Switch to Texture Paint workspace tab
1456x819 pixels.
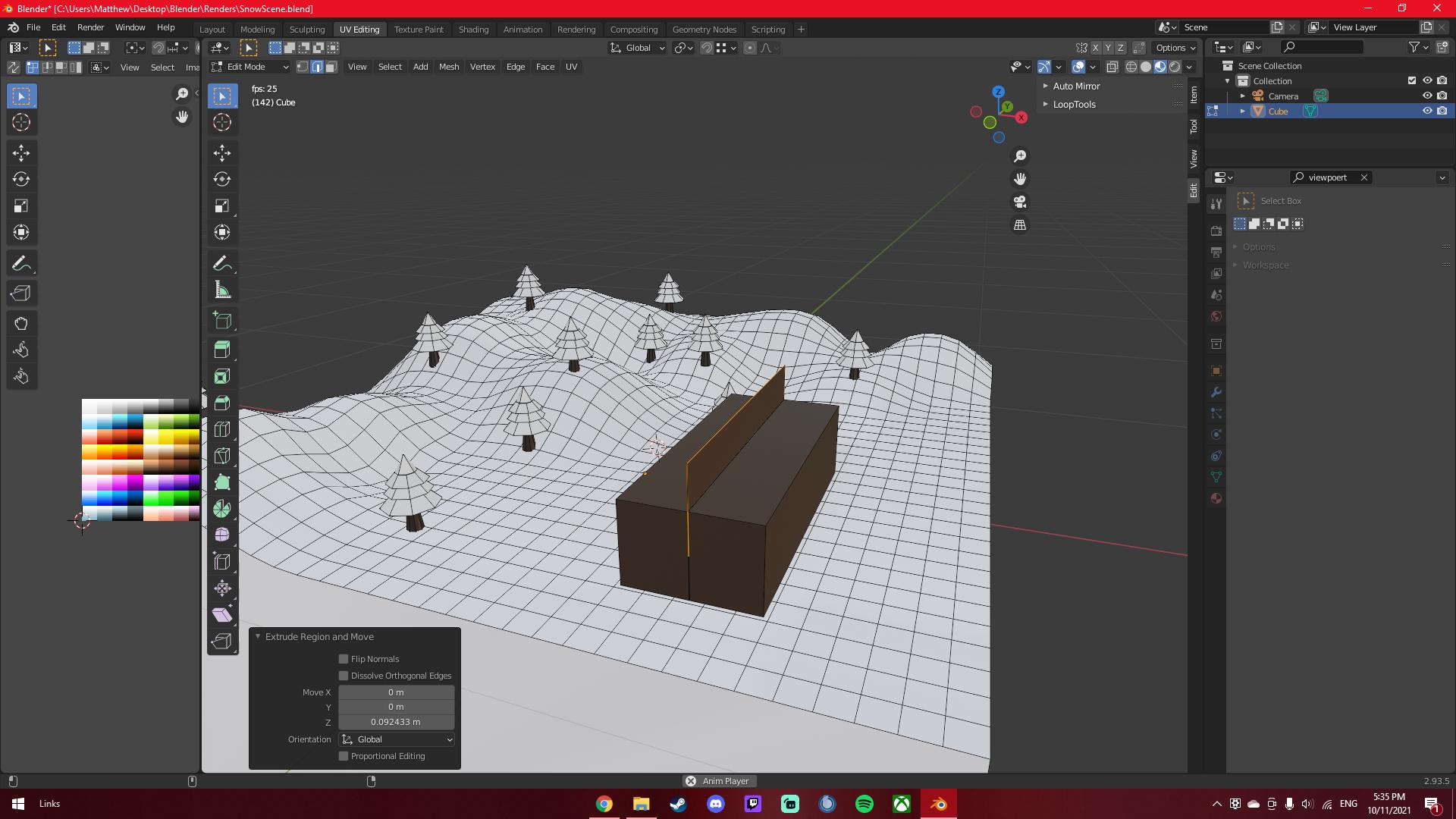tap(419, 30)
